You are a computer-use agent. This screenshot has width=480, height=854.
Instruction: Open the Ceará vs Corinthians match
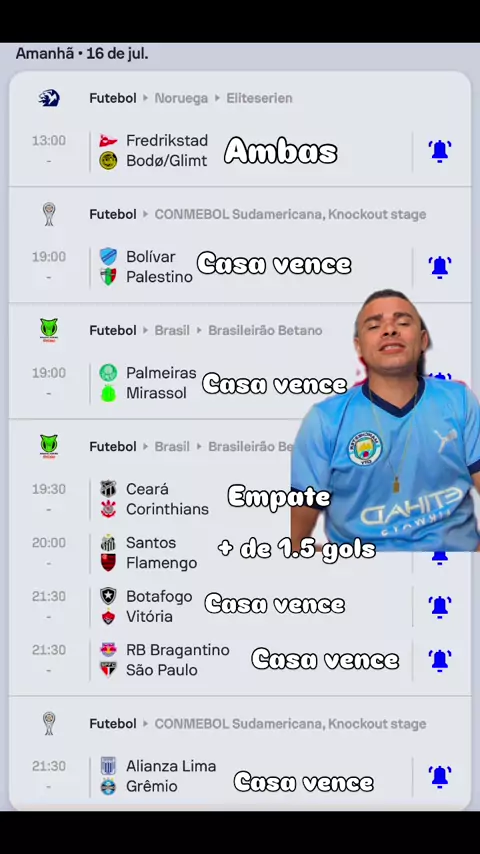pos(240,499)
